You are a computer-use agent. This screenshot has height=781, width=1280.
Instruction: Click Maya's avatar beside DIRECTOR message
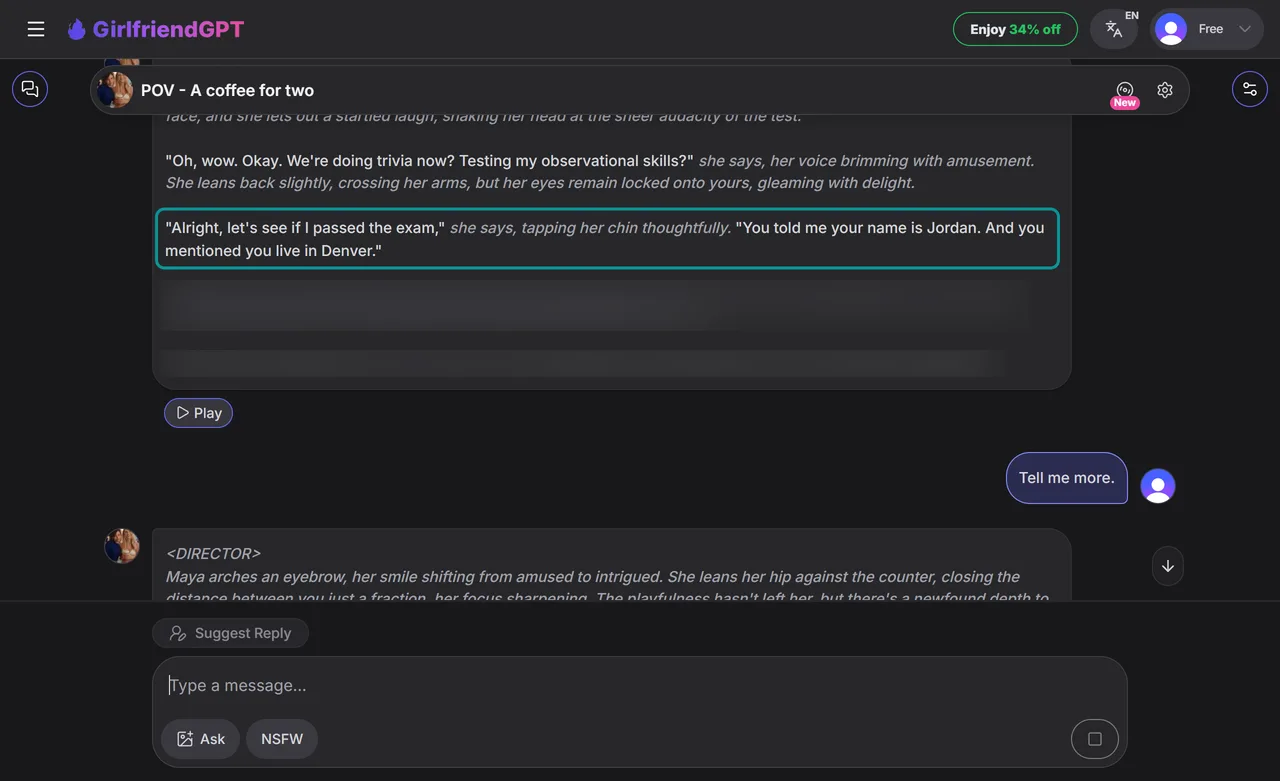pos(122,546)
